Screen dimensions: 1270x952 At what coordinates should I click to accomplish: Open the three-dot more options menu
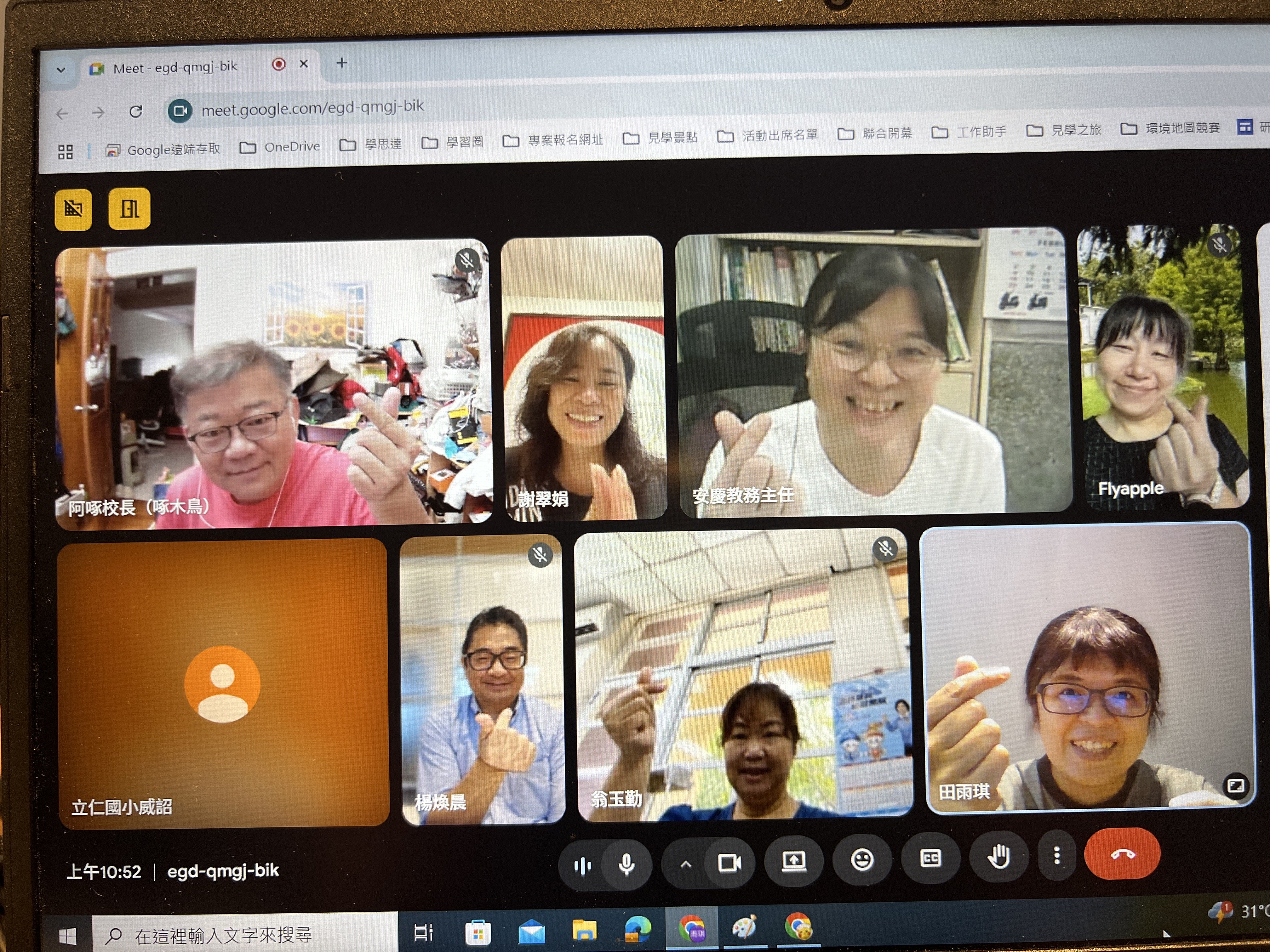pos(1056,856)
